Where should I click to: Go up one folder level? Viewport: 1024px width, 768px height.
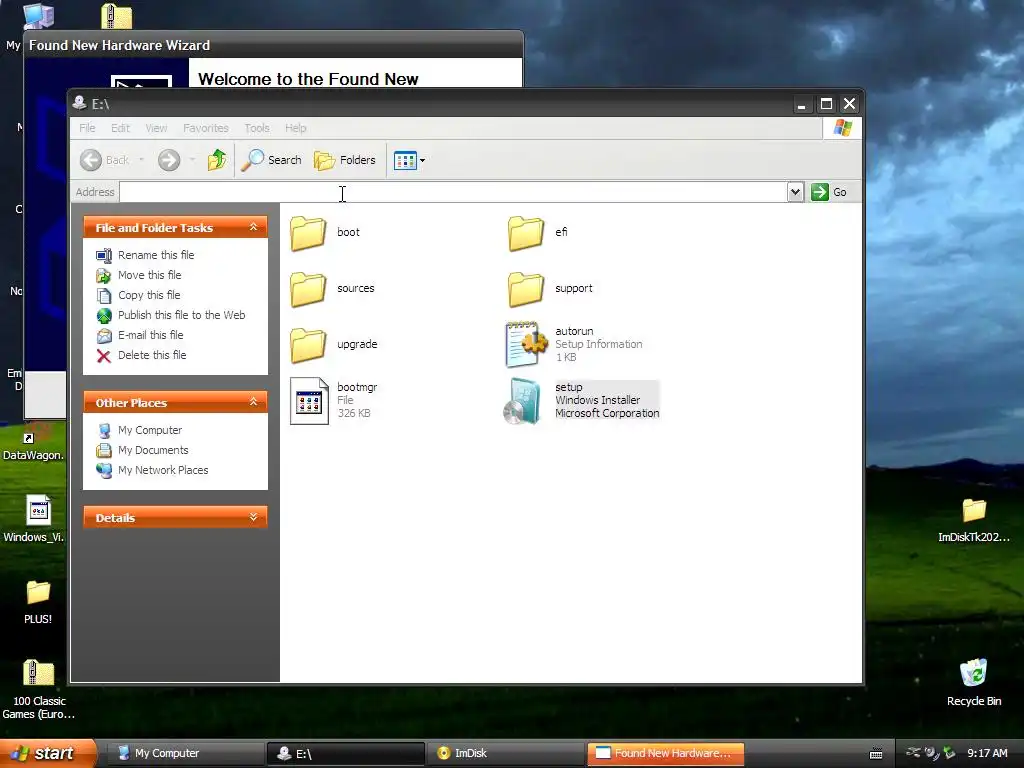(x=217, y=160)
